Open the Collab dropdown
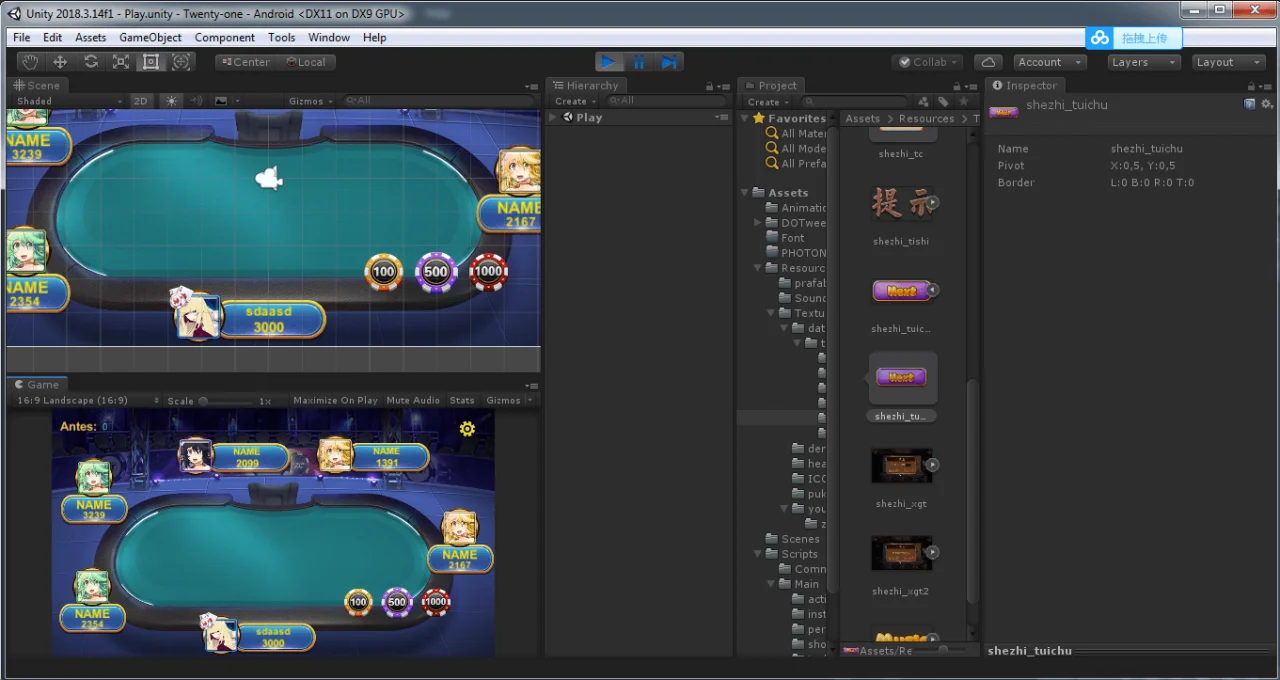The width and height of the screenshot is (1280, 680). click(927, 62)
